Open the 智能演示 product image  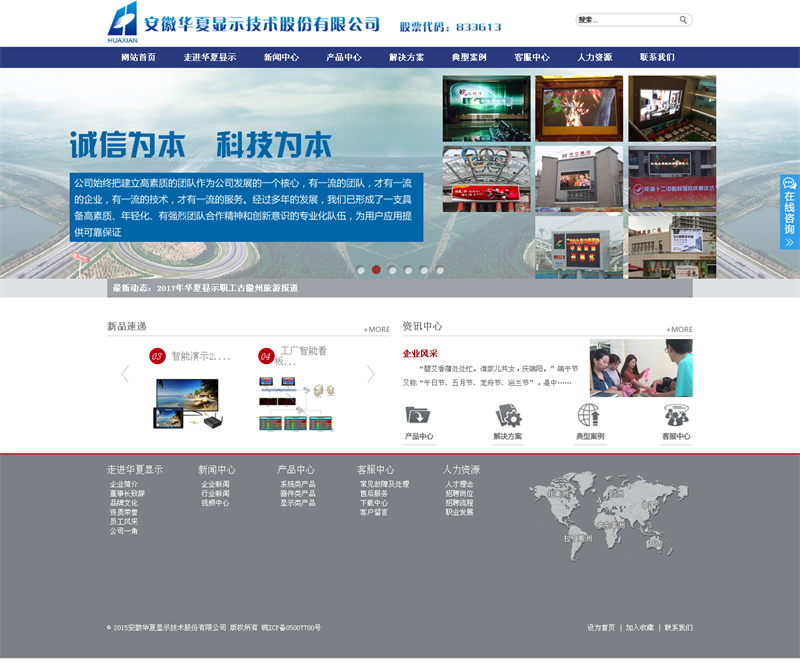(188, 403)
